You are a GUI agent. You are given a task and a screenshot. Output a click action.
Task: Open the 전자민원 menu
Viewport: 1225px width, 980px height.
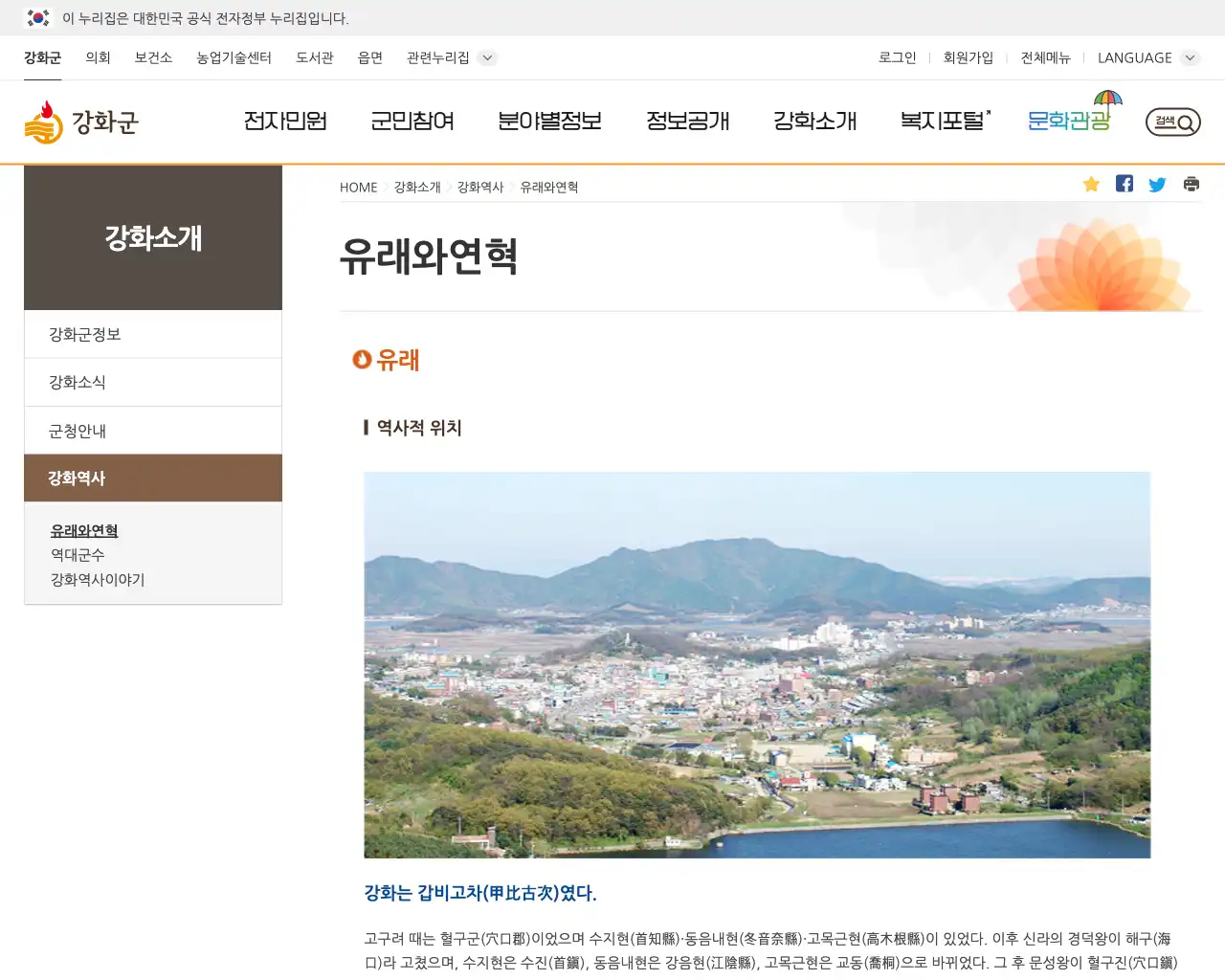click(286, 122)
